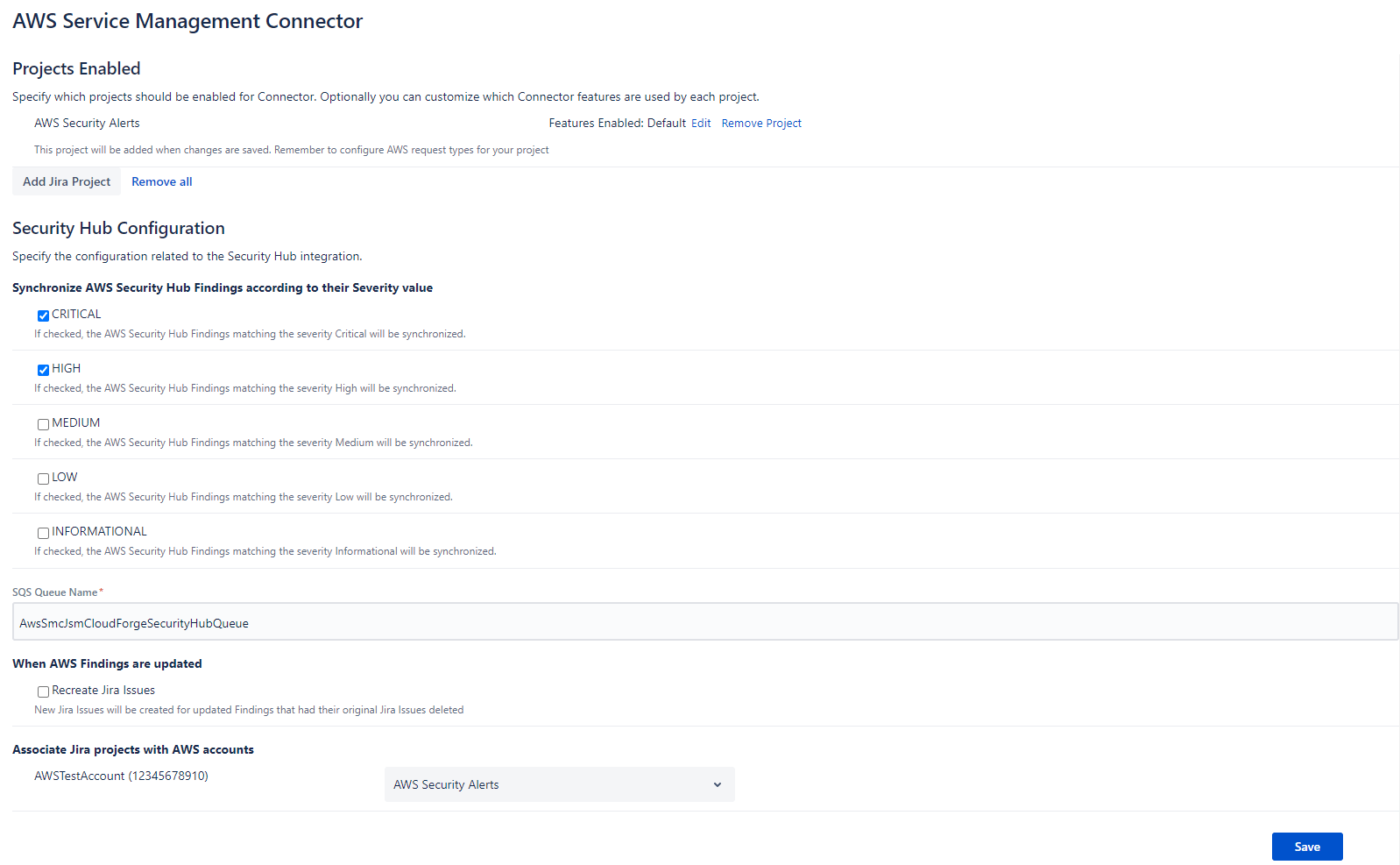Click the Remove Project link
This screenshot has width=1400, height=865.
[761, 124]
